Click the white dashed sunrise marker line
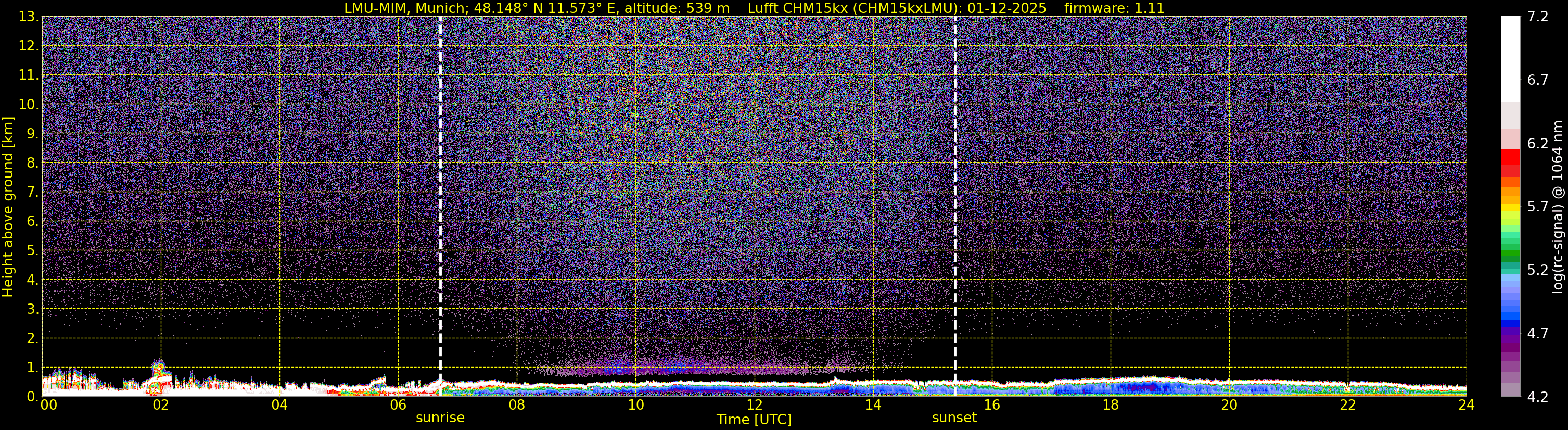 tap(440, 206)
